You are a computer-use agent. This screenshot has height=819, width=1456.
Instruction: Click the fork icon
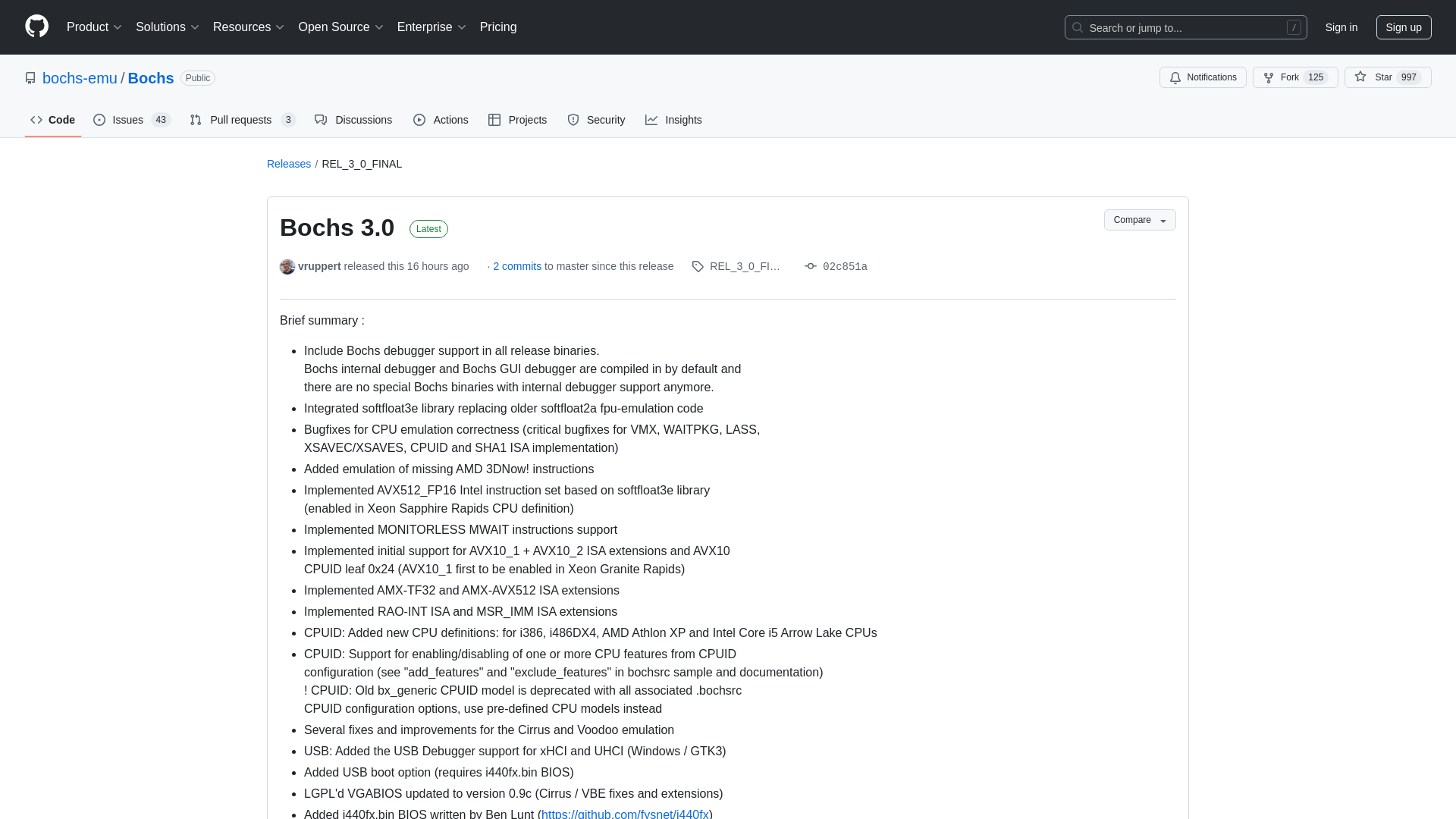(1269, 77)
